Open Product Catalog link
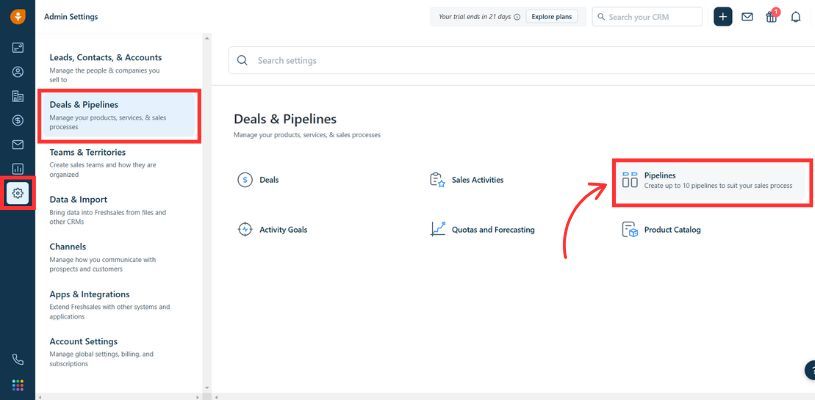 click(x=673, y=230)
